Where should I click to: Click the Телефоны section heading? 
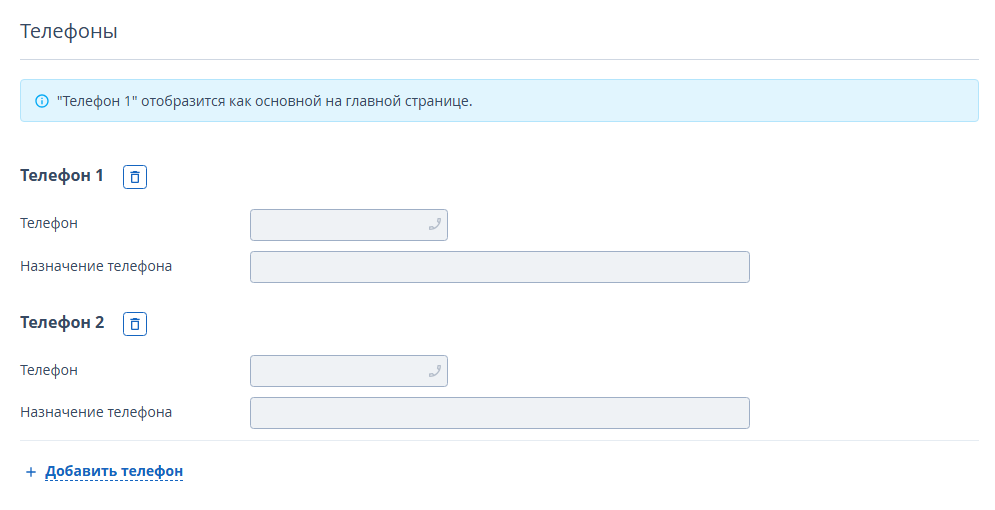click(x=69, y=31)
